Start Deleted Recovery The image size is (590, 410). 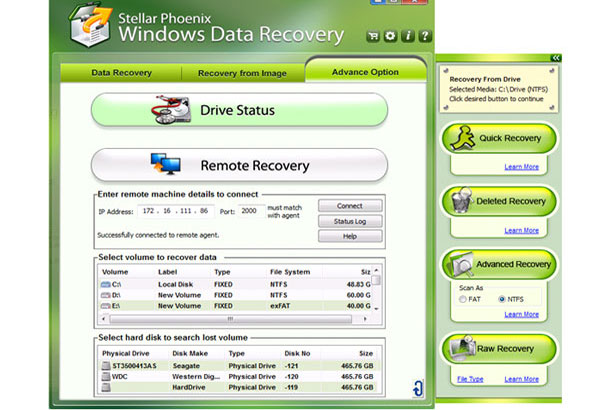(x=499, y=201)
